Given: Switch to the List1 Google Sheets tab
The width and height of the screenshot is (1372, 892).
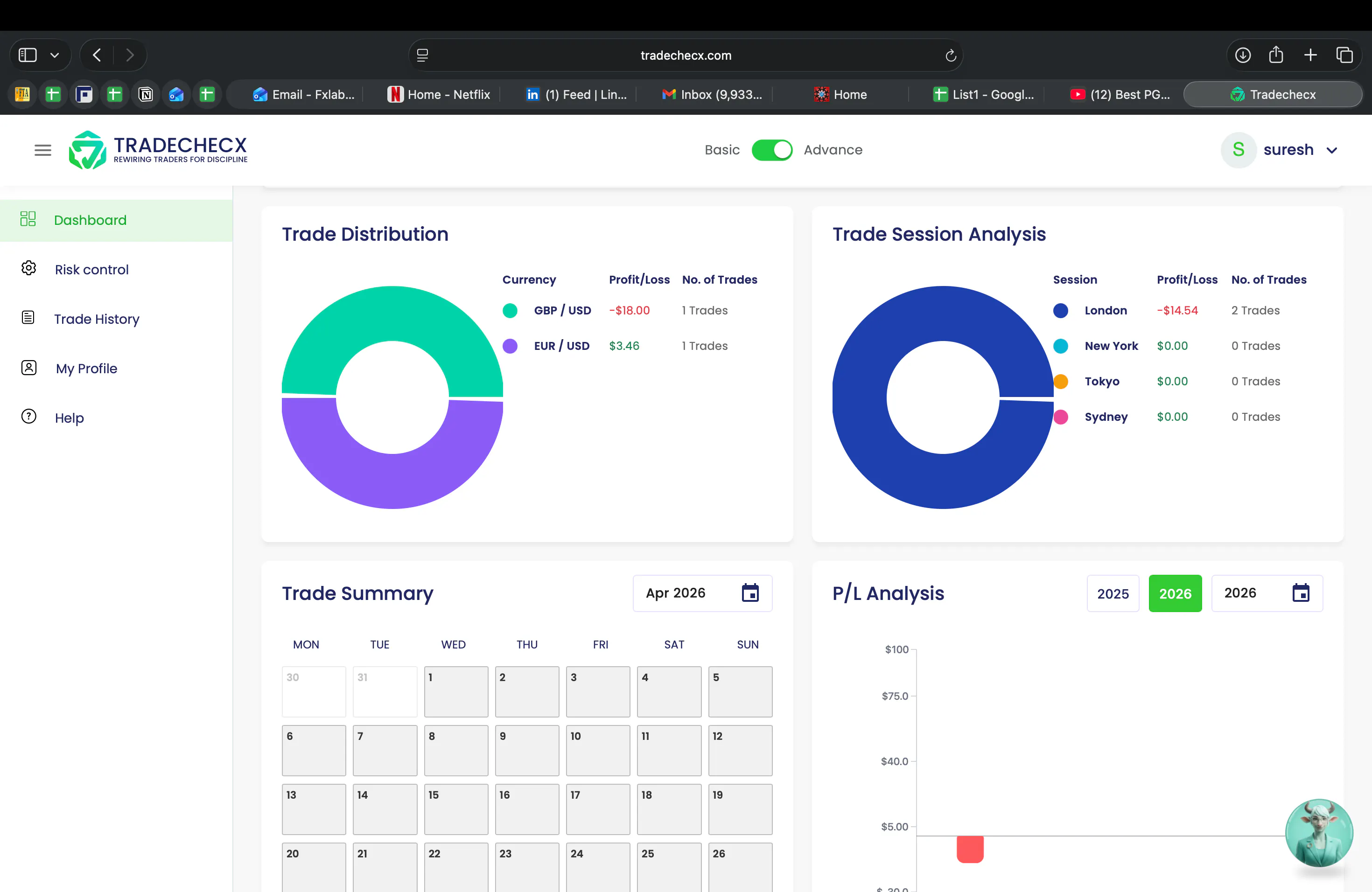Looking at the screenshot, I should (983, 95).
